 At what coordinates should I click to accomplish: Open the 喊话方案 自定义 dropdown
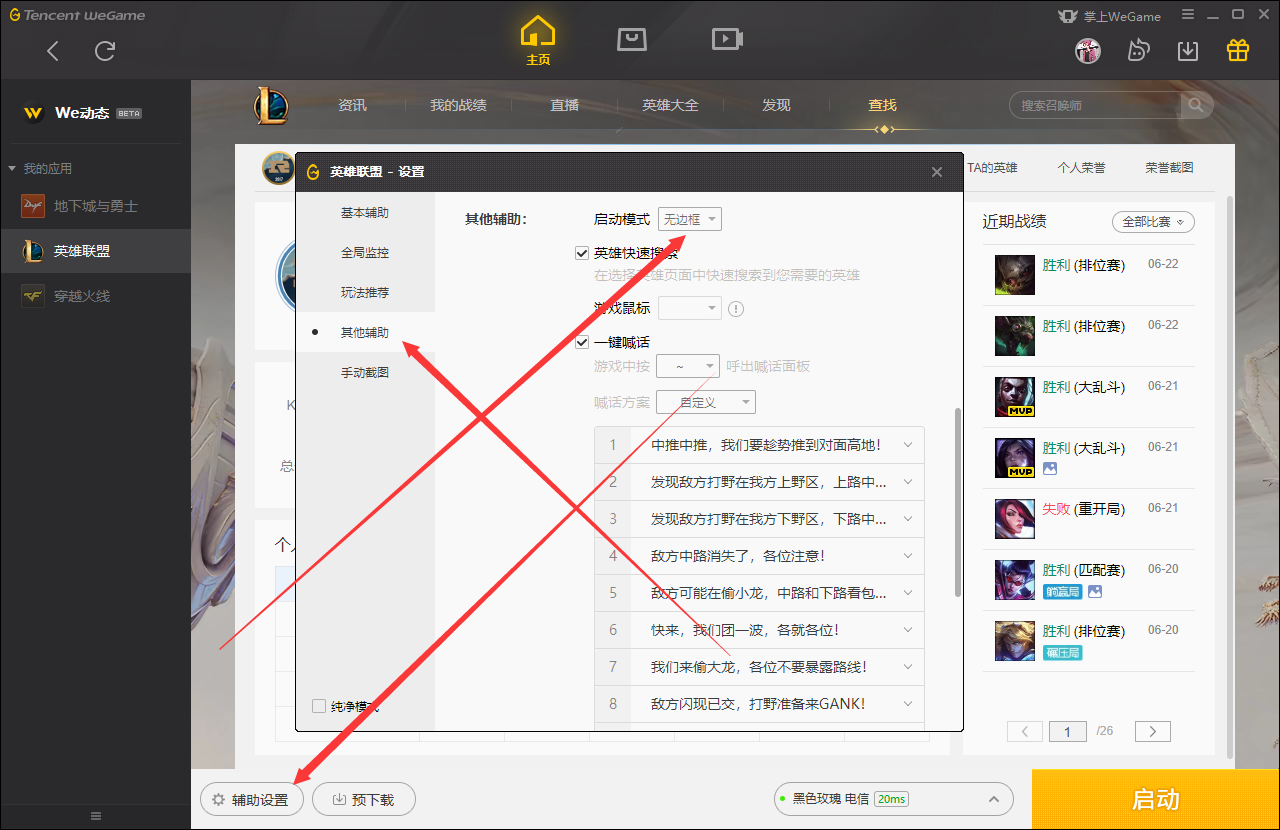[x=706, y=402]
